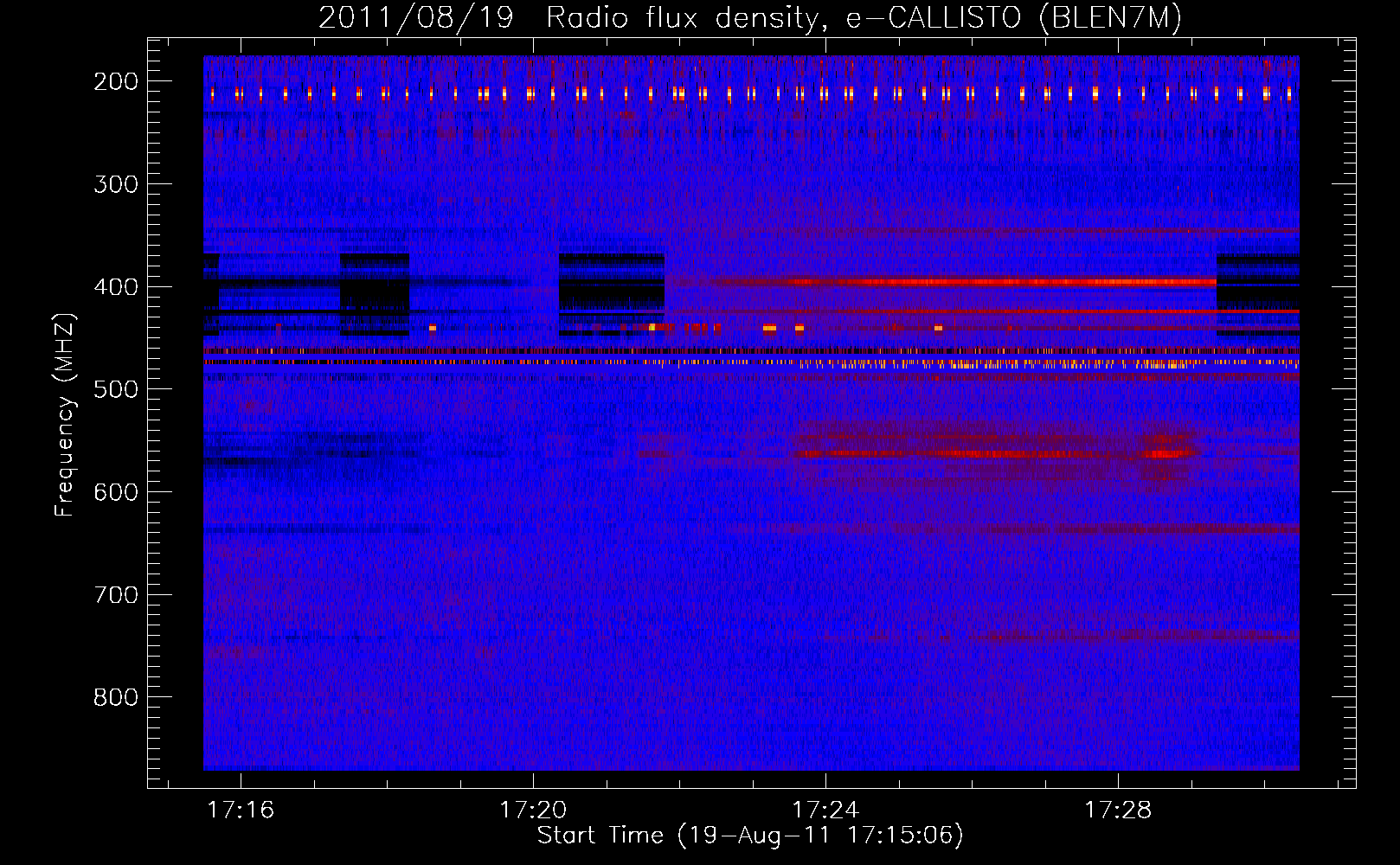The image size is (1400, 865).
Task: Select the 500 frequency tick label
Action: 116,389
